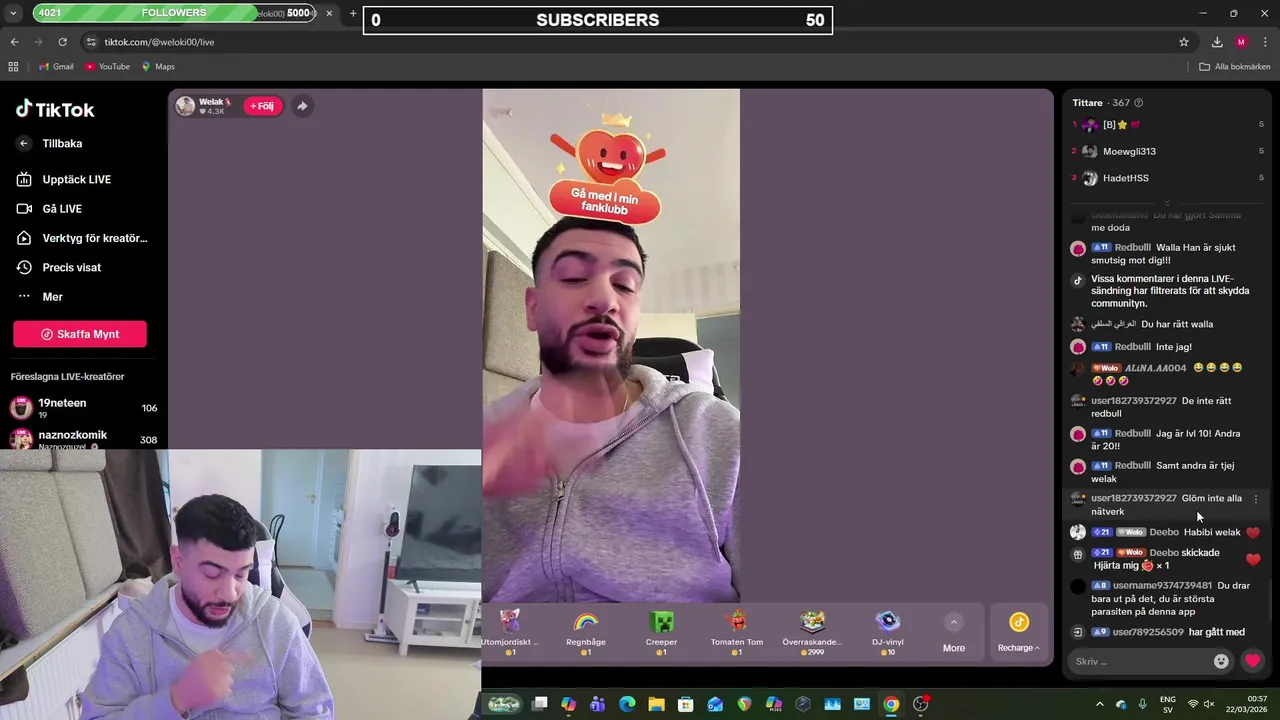Open the Chrome profile avatar
Viewport: 1280px width, 720px height.
(1241, 42)
